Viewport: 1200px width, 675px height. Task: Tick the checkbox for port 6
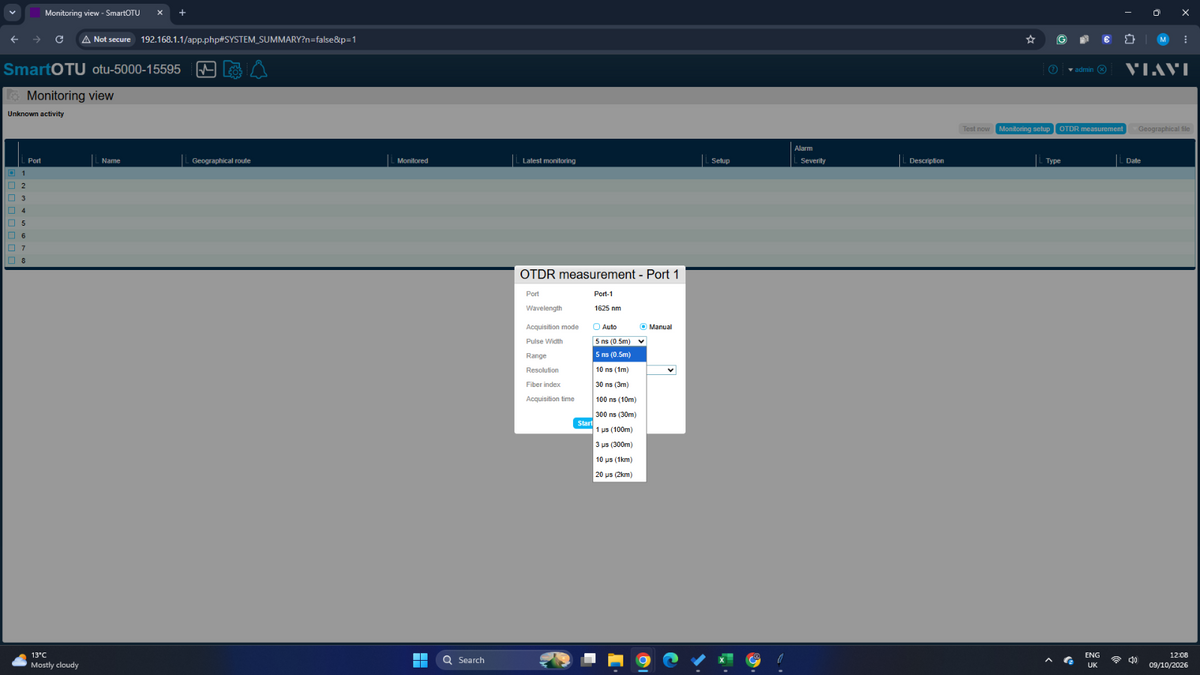tap(12, 236)
